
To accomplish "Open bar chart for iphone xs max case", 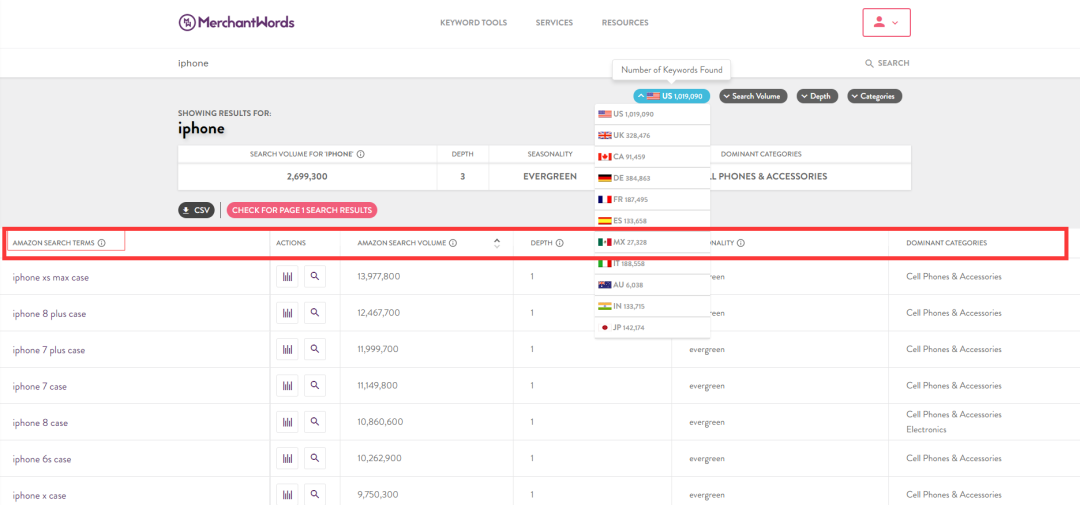I will [288, 277].
